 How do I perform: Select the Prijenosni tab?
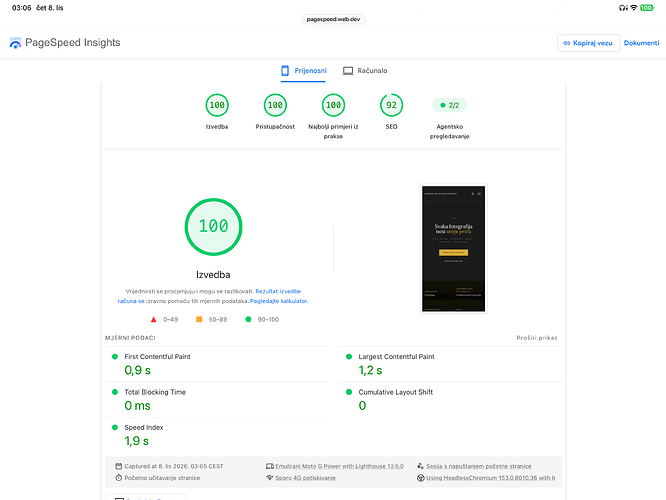[303, 71]
